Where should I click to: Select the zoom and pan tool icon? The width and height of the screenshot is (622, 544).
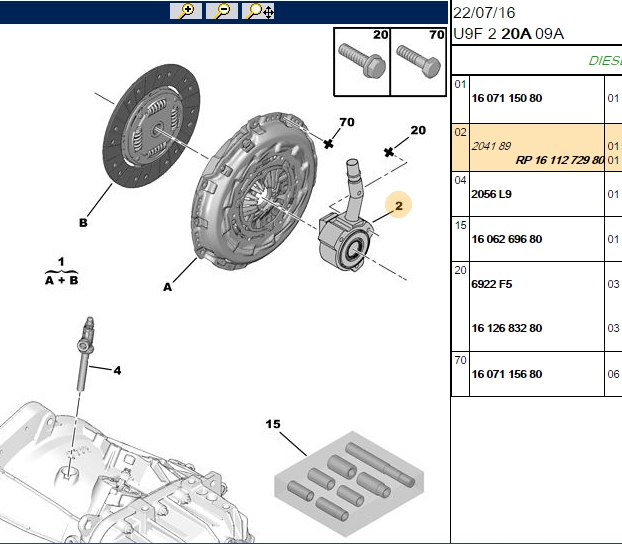pos(258,11)
